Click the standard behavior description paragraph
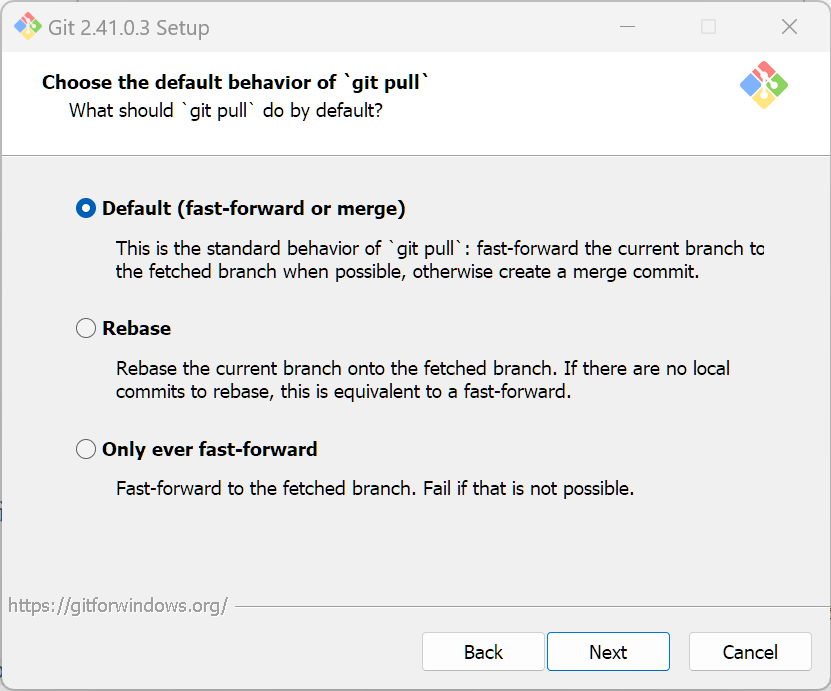831x691 pixels. [x=439, y=260]
